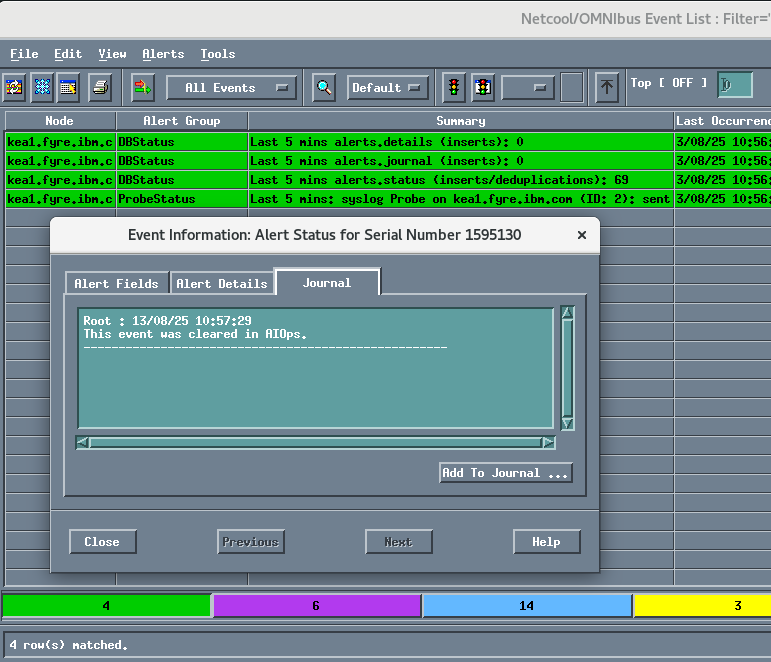Click journal scrollbar down arrow
Image resolution: width=771 pixels, height=662 pixels.
[567, 423]
